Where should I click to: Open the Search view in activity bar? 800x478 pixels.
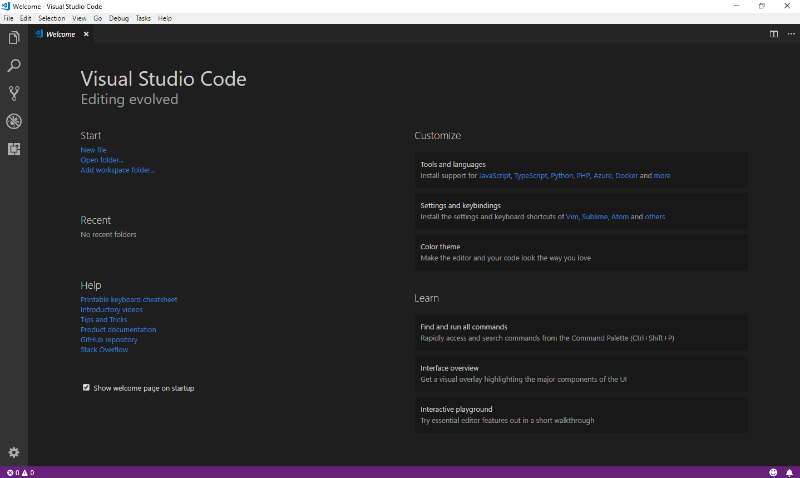coord(14,65)
